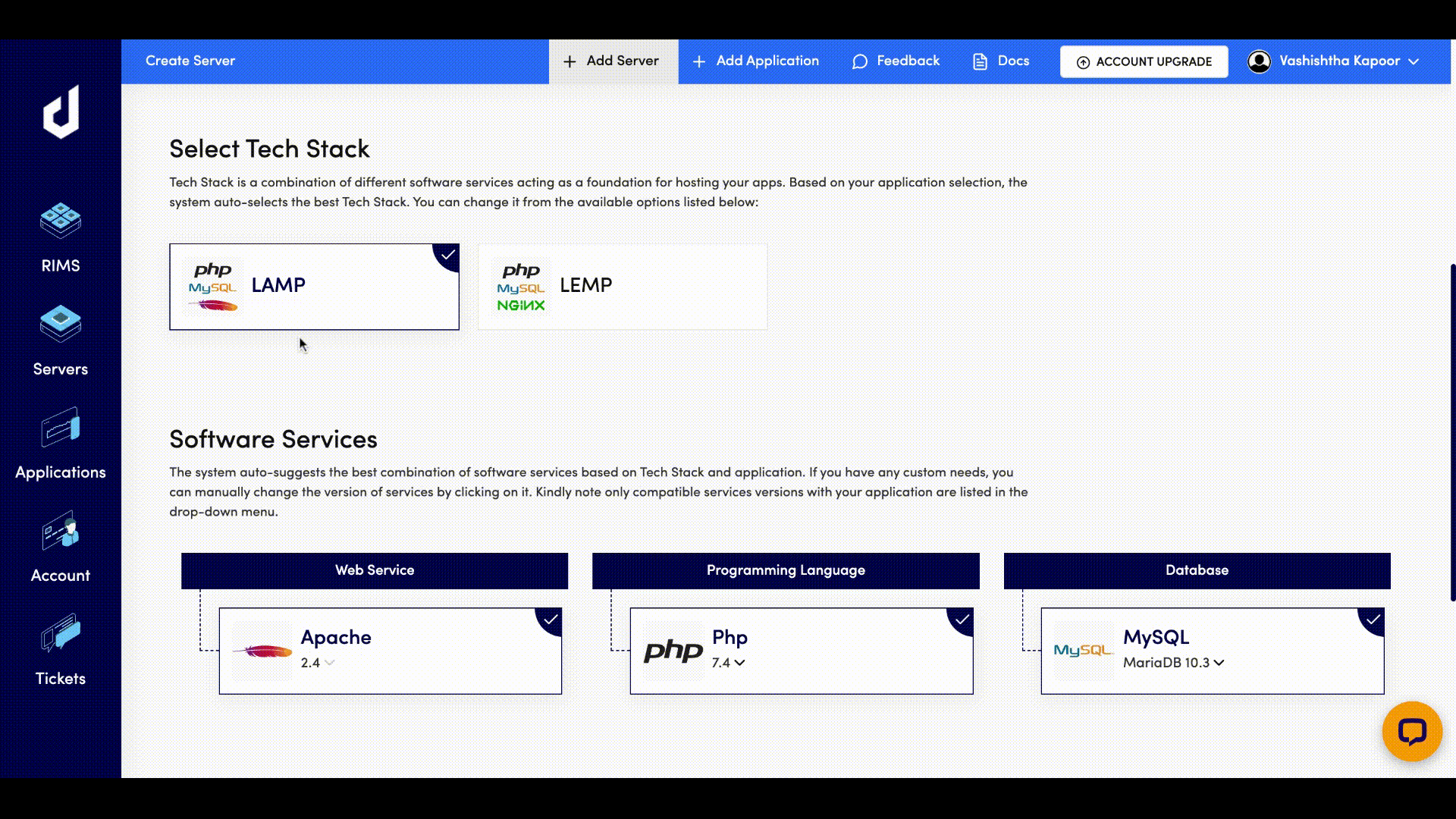Open the MariaDB 10.3 version dropdown
The image size is (1456, 819).
coord(1174,663)
